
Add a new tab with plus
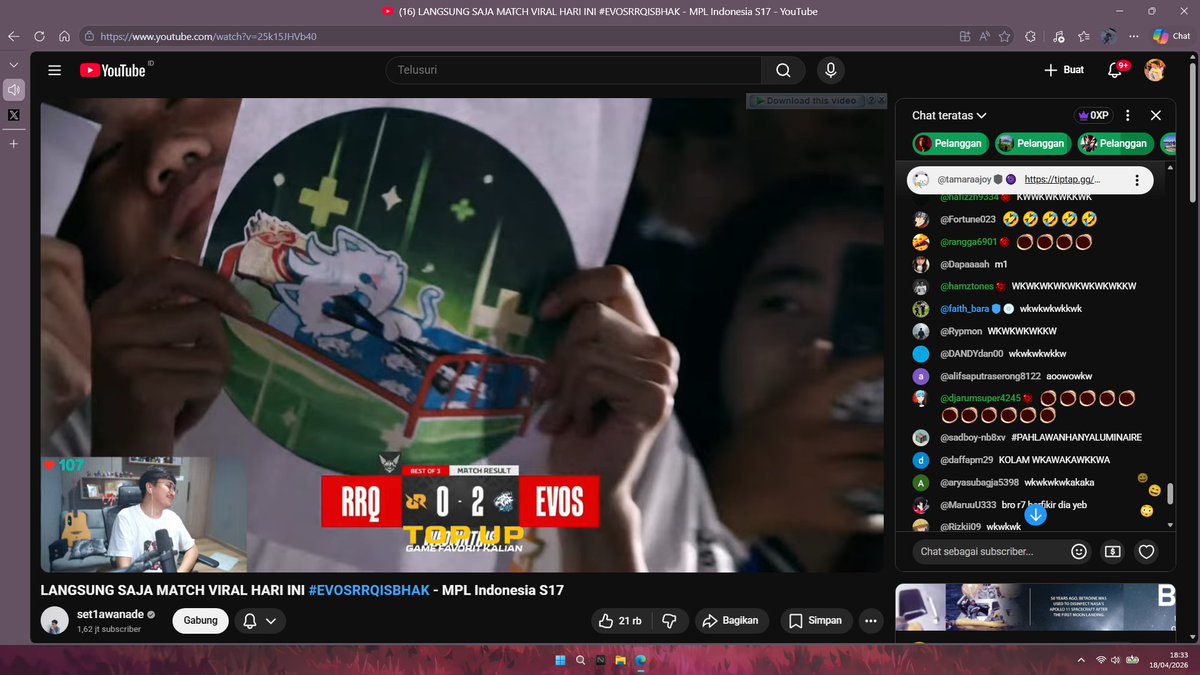tap(14, 144)
